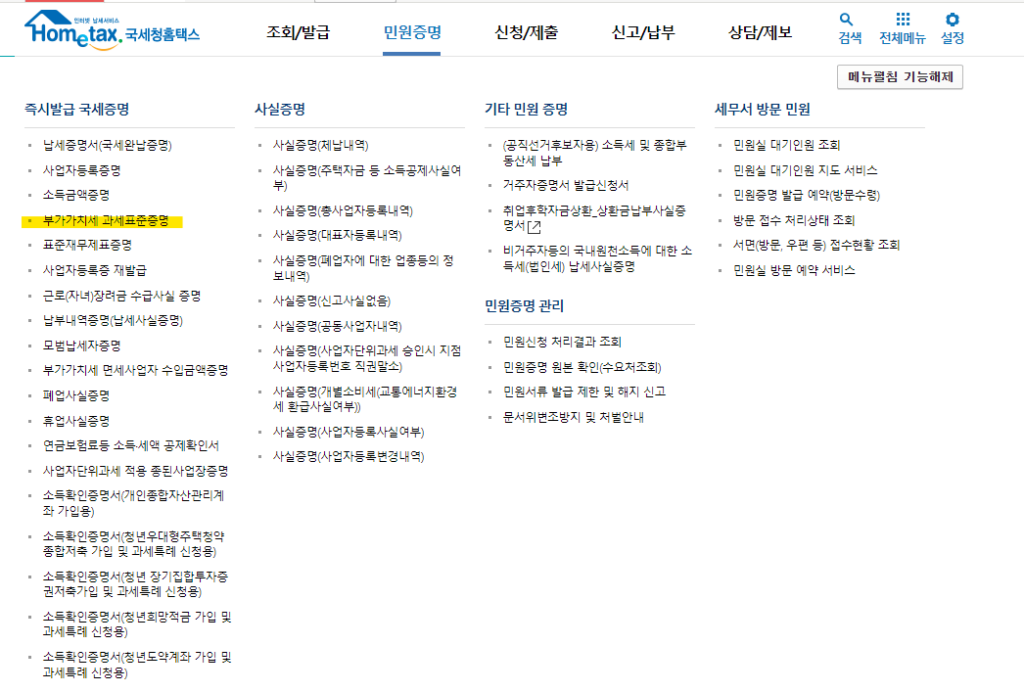The height and width of the screenshot is (692, 1024).
Task: Open 사실증명(사업자단위과세 승인시 지점 사업자등록번호)
Action: pos(367,358)
